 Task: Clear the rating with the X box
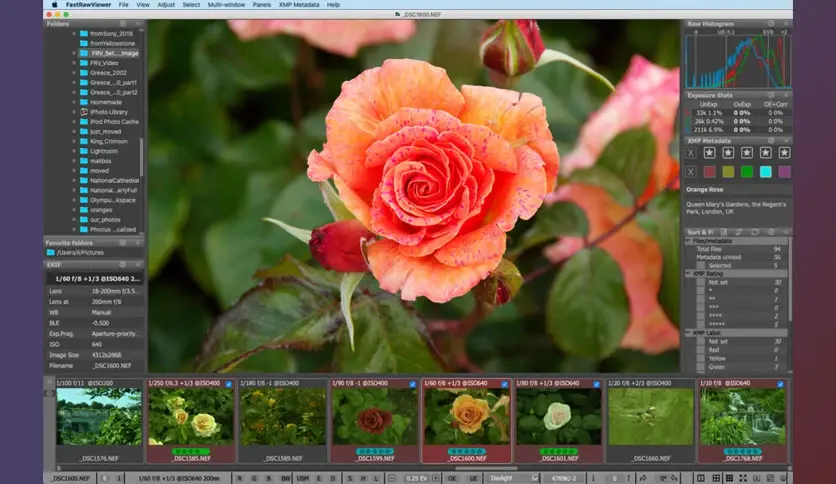coord(691,153)
